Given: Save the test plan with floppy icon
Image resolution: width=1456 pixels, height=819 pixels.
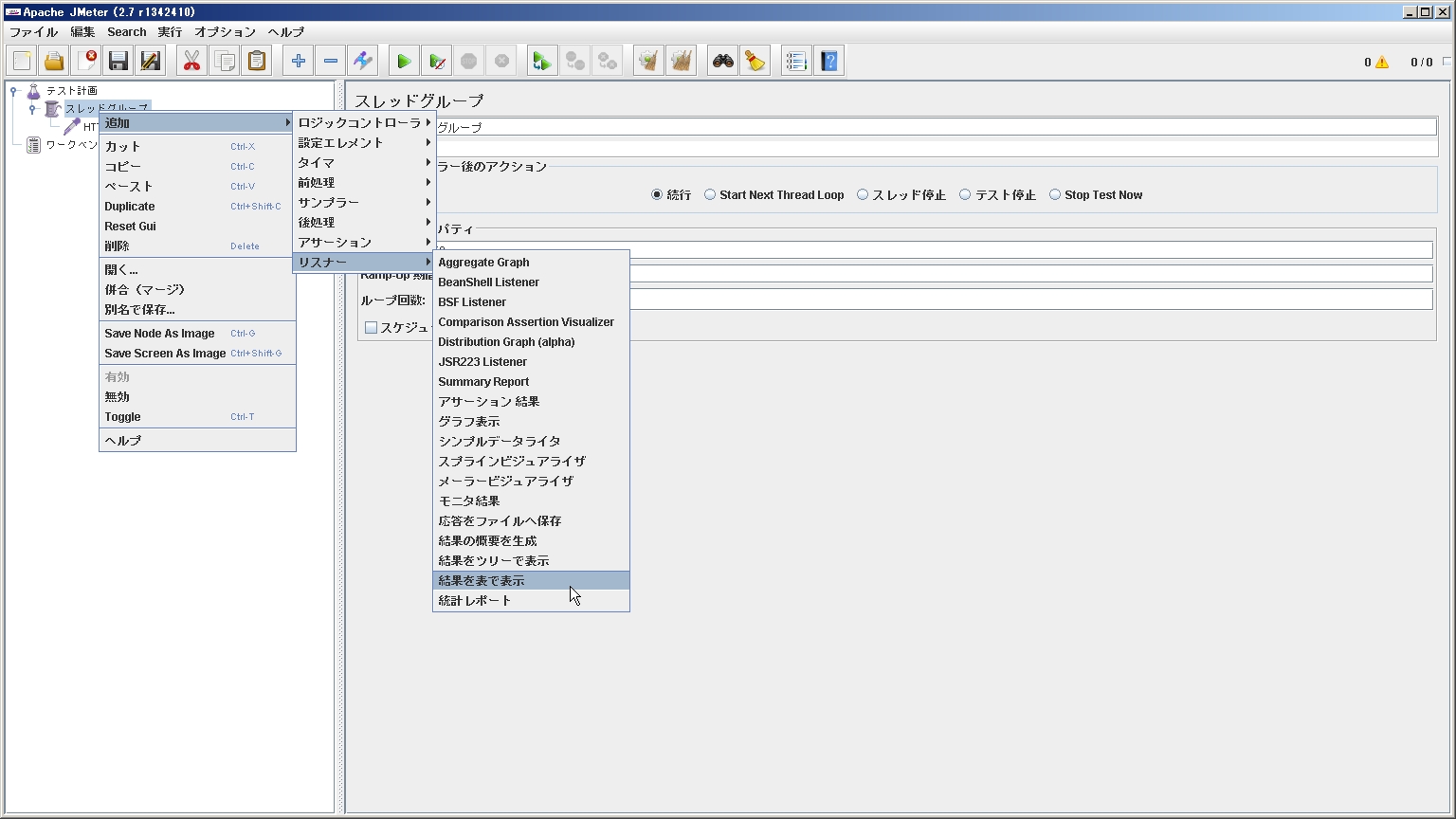Looking at the screenshot, I should 118,62.
